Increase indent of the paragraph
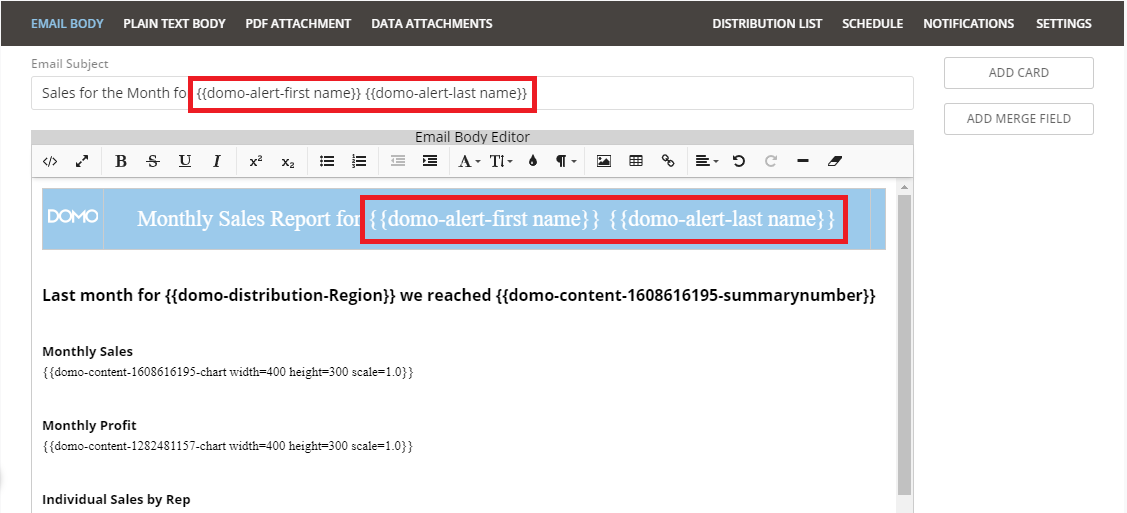The height and width of the screenshot is (513, 1127). click(430, 162)
